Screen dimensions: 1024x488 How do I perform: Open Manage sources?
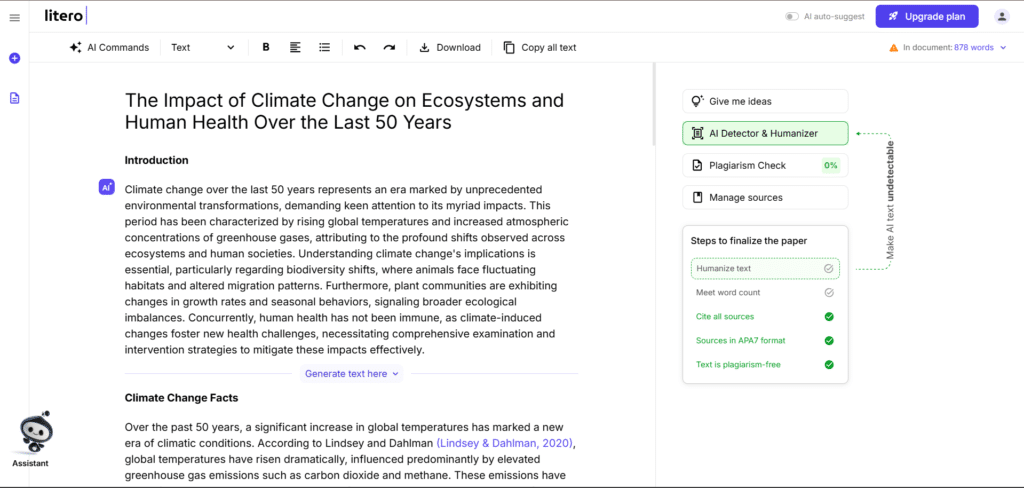click(x=765, y=197)
